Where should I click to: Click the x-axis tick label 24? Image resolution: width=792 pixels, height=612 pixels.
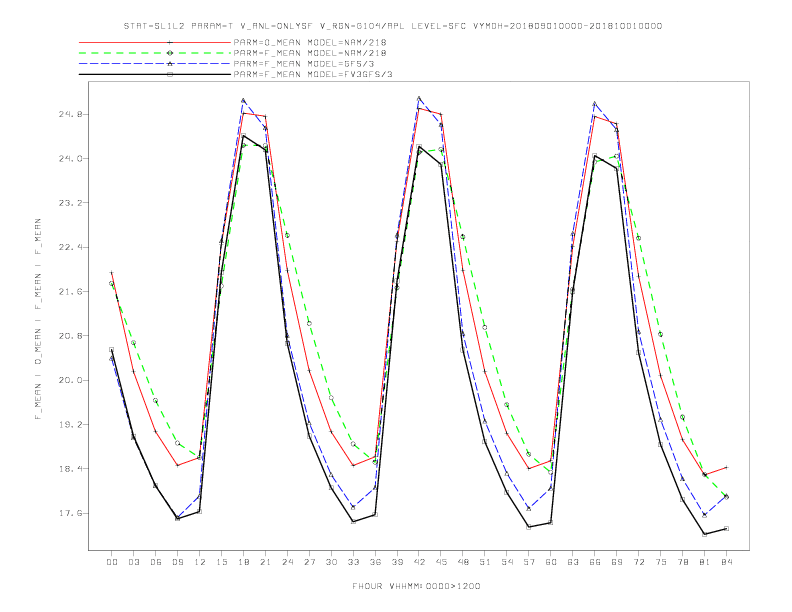coord(287,562)
